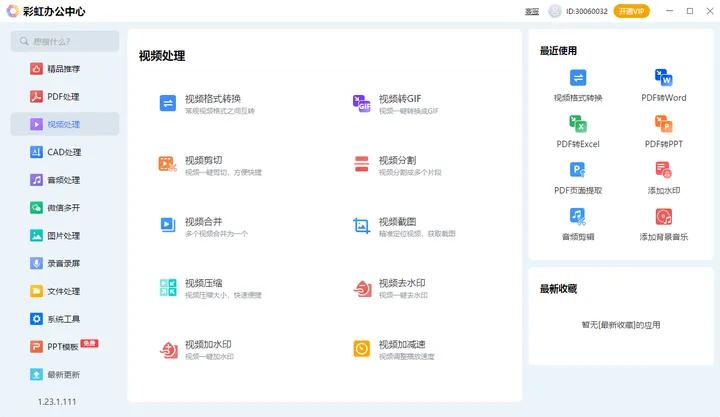The width and height of the screenshot is (720, 417).
Task: Click the ID:30060032 account label
Action: (x=587, y=11)
